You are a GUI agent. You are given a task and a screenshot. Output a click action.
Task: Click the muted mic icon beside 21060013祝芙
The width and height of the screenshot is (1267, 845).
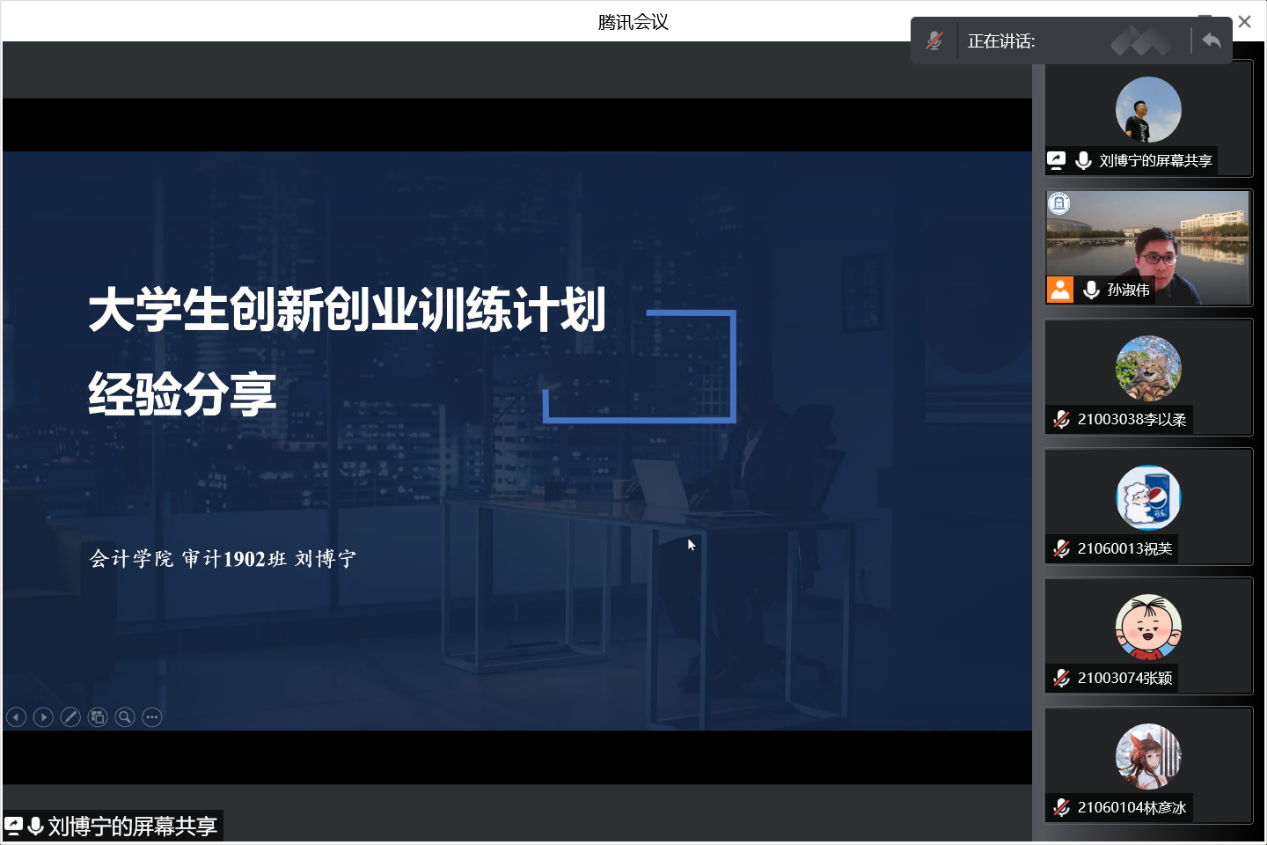(x=1061, y=548)
